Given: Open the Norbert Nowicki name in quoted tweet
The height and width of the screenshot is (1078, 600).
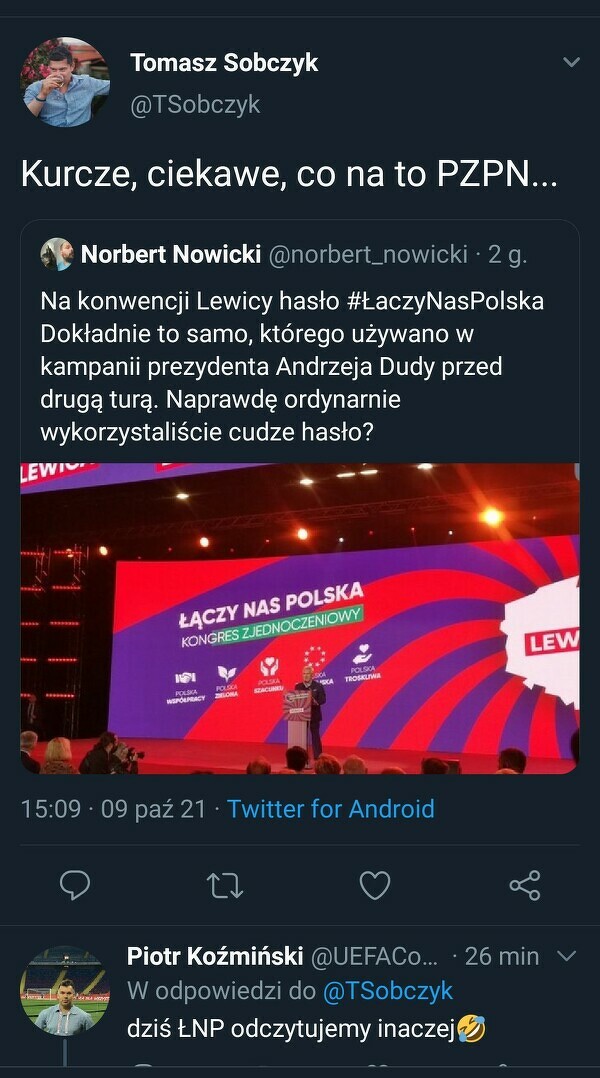Looking at the screenshot, I should [171, 254].
